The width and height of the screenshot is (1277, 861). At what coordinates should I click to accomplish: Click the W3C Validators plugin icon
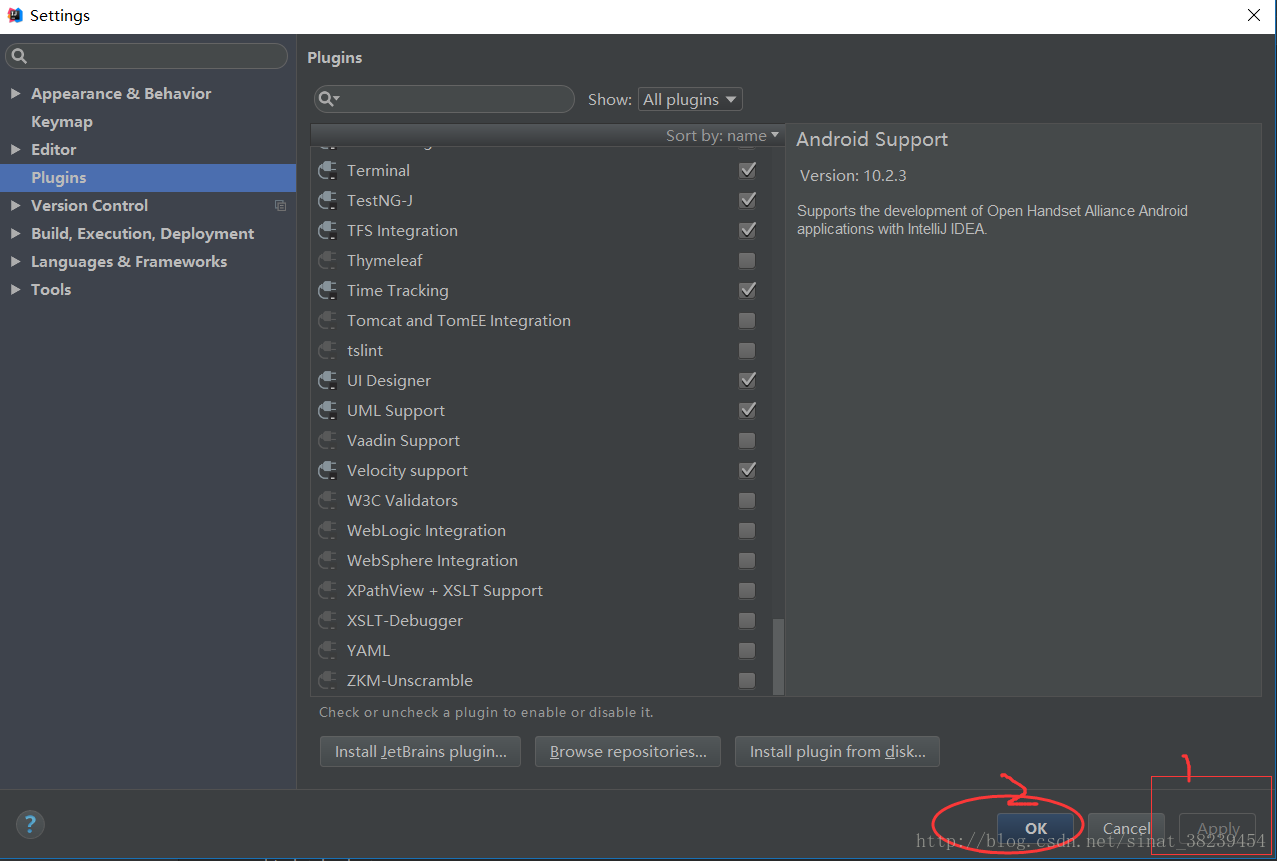[x=327, y=501]
